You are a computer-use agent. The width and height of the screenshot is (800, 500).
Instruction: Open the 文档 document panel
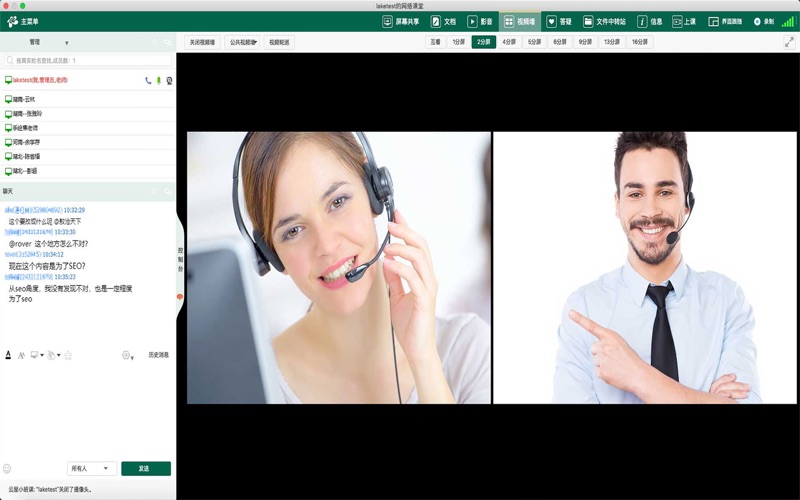pos(443,21)
